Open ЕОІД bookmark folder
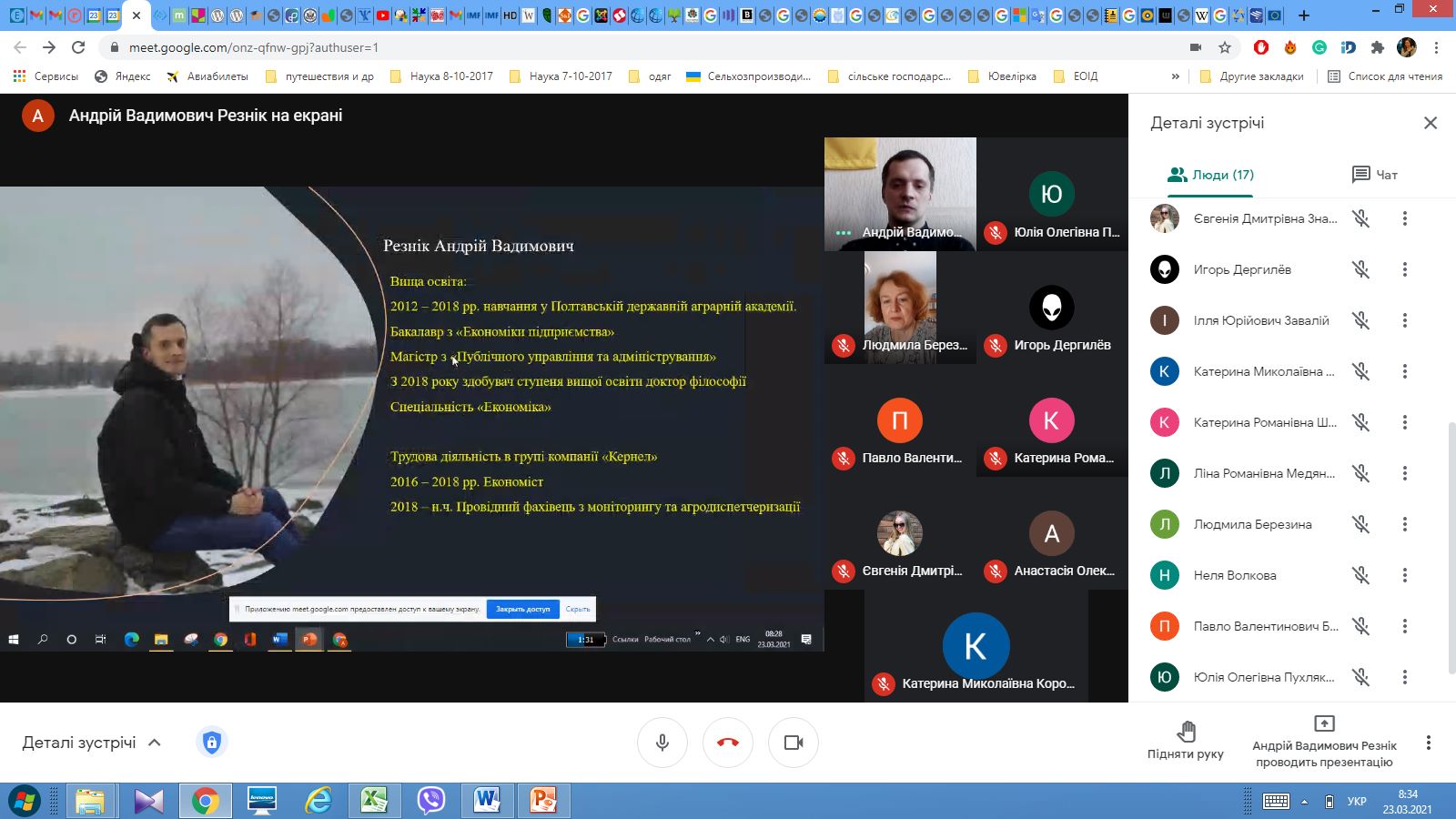Viewport: 1456px width, 819px height. click(1075, 76)
